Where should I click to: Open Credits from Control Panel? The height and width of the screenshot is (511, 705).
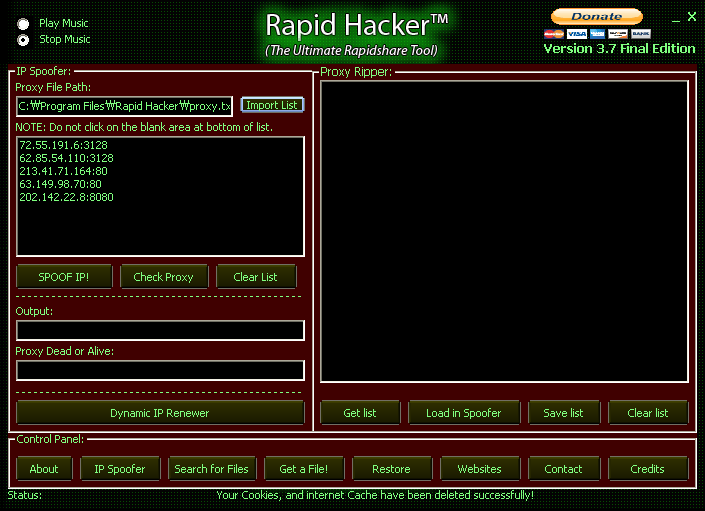pyautogui.click(x=648, y=469)
